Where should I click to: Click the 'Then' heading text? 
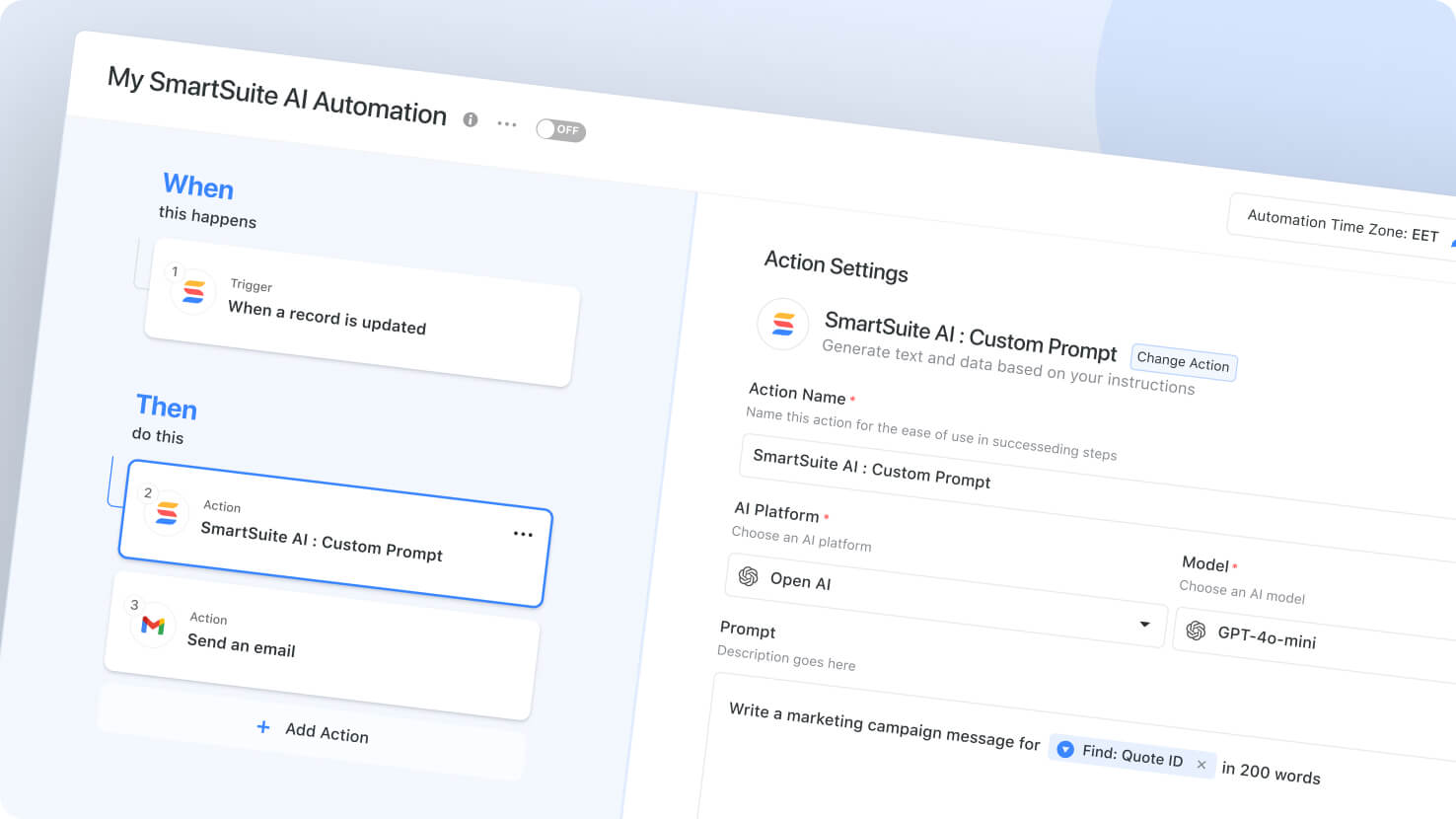point(167,407)
